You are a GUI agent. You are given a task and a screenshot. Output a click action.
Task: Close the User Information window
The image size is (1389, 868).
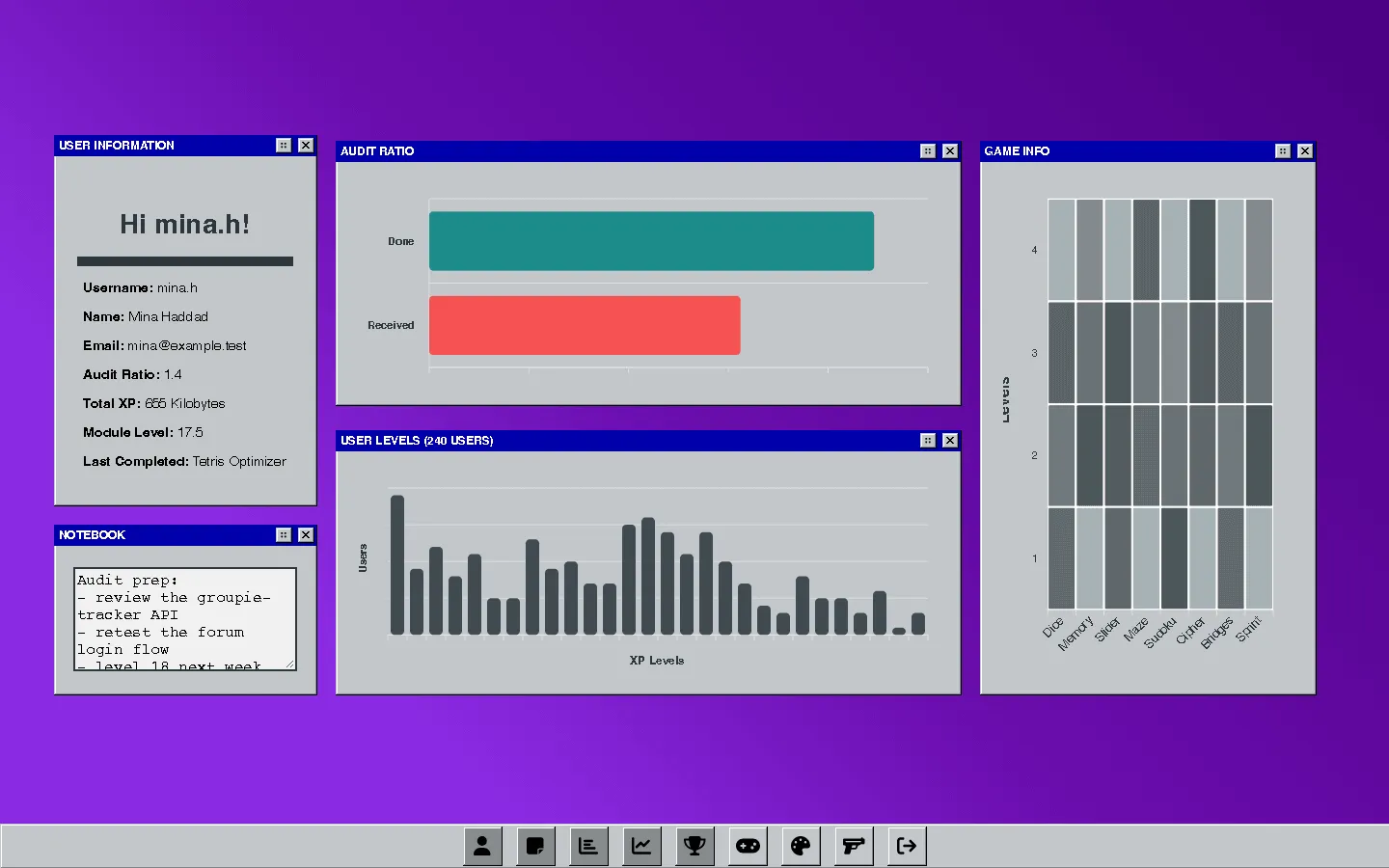pos(306,146)
